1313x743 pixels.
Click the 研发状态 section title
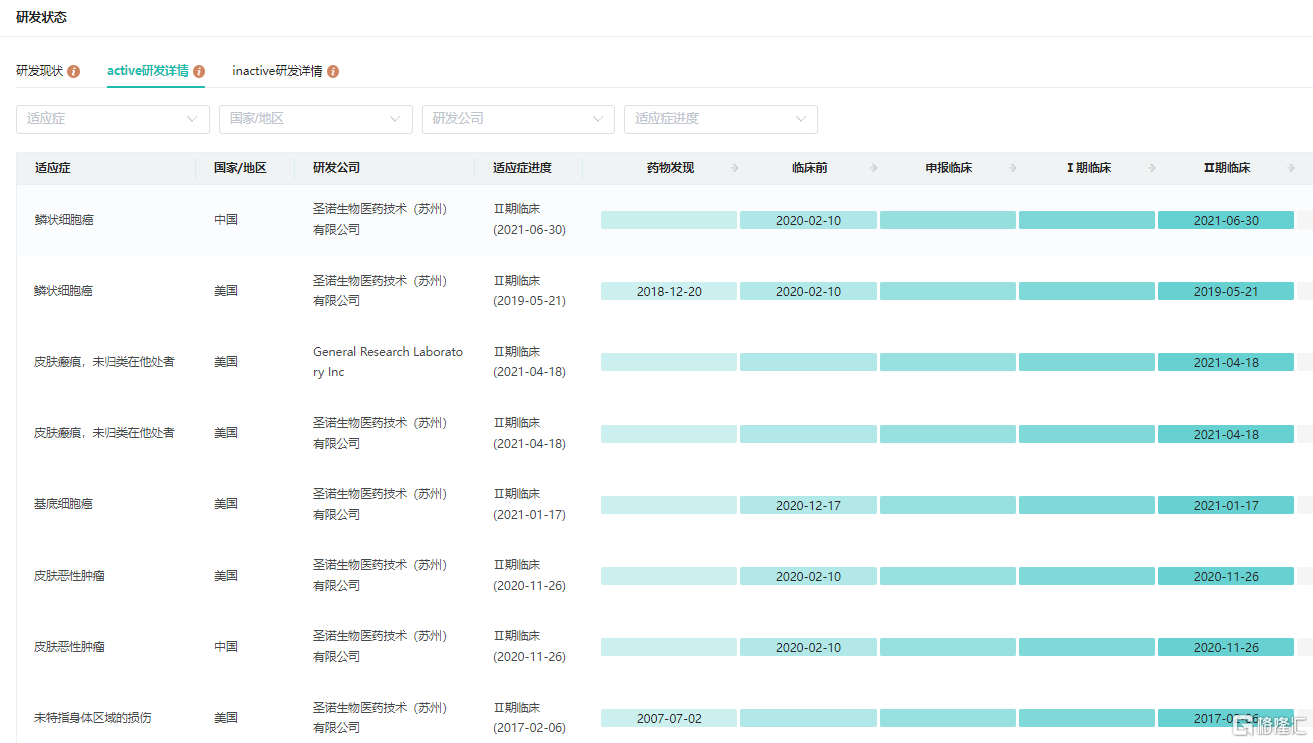point(41,17)
